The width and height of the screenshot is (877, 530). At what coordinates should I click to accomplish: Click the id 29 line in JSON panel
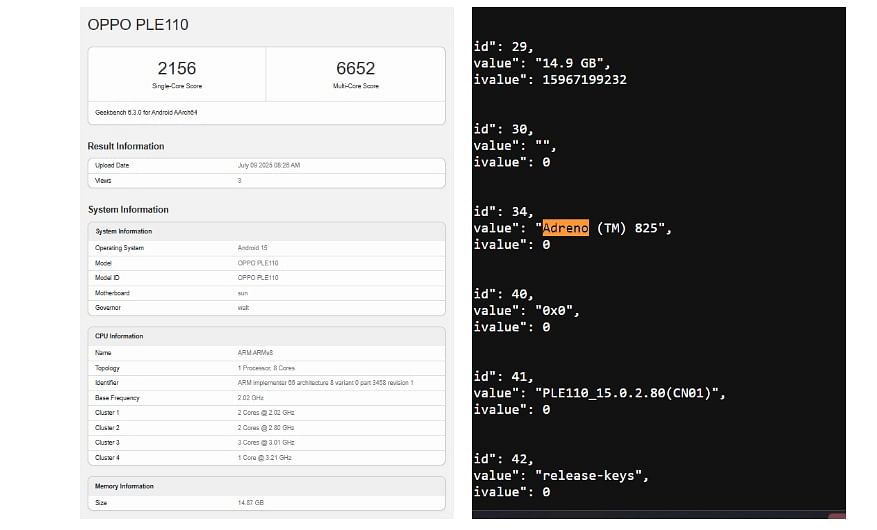point(503,47)
